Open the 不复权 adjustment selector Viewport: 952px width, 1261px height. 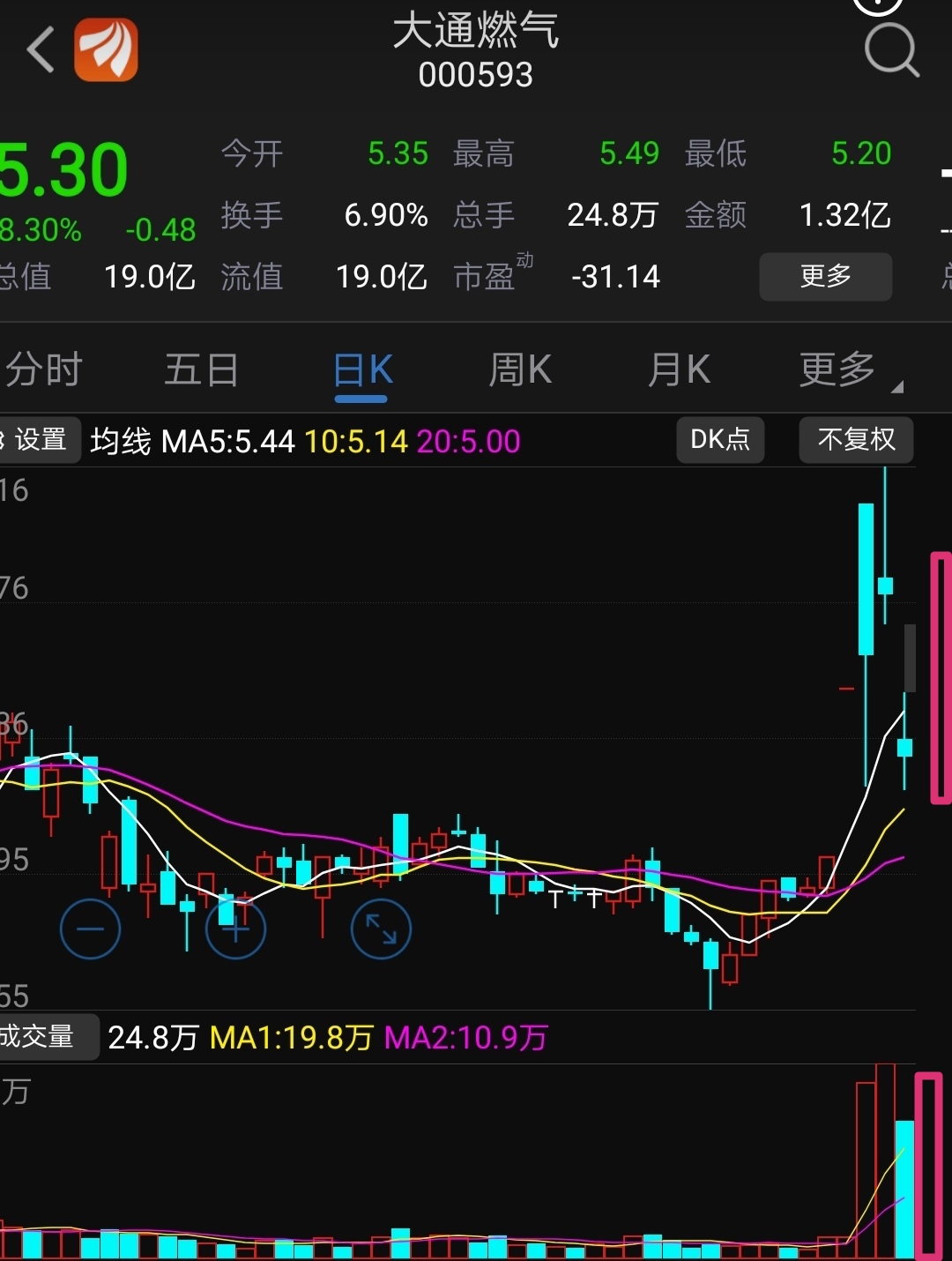[x=856, y=439]
